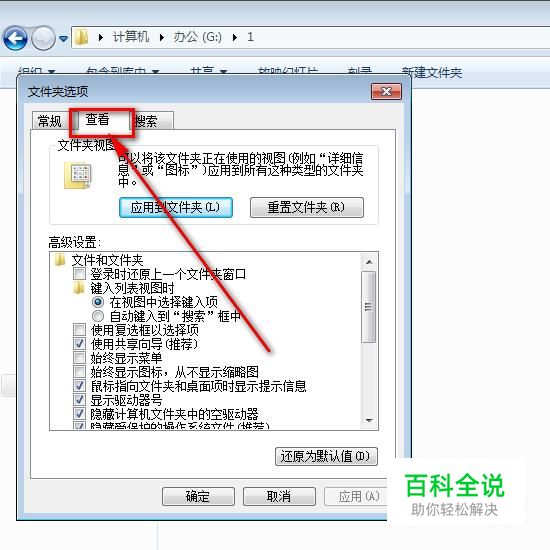Select 在视图中选择键入项 radio button

pos(98,302)
